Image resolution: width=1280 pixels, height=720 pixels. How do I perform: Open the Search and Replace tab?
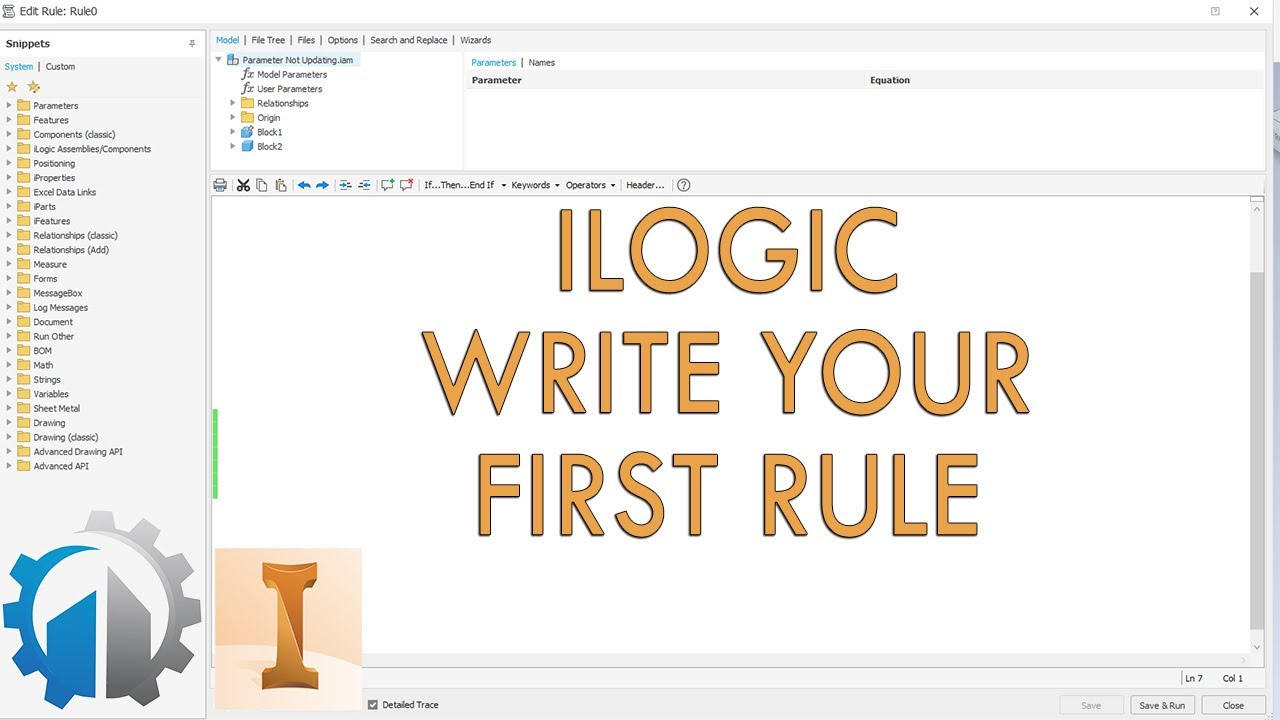(x=408, y=40)
